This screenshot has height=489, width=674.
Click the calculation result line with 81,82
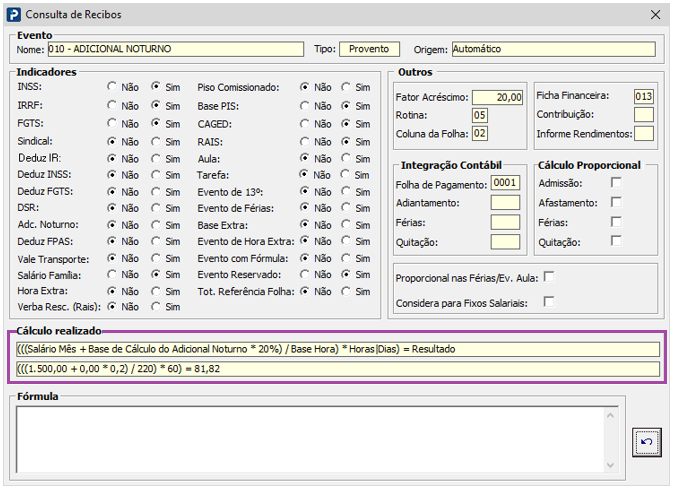coord(337,369)
